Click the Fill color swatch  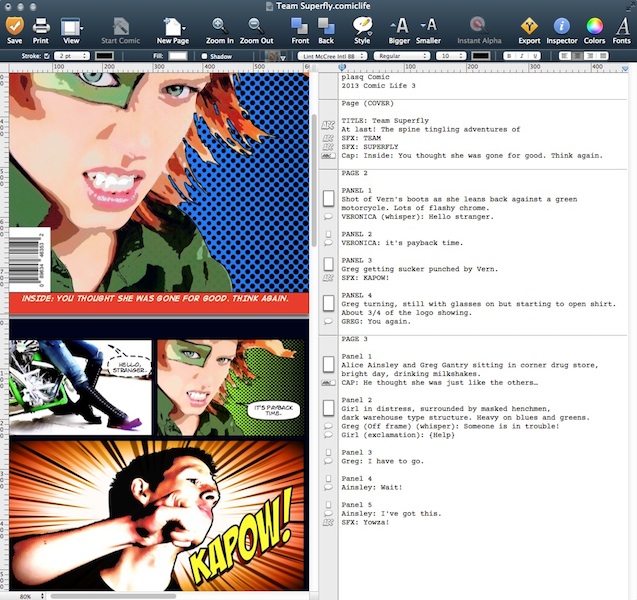[176, 56]
